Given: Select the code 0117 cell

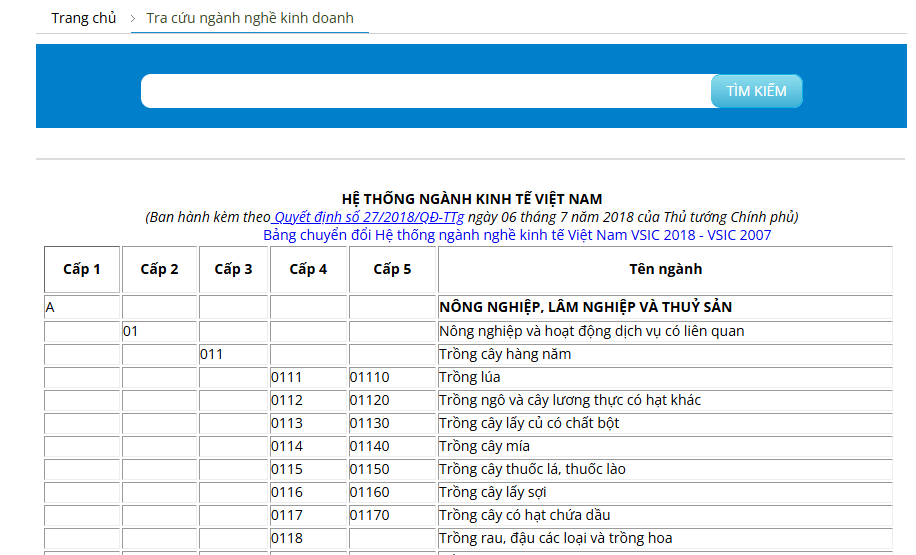Looking at the screenshot, I should point(308,515).
